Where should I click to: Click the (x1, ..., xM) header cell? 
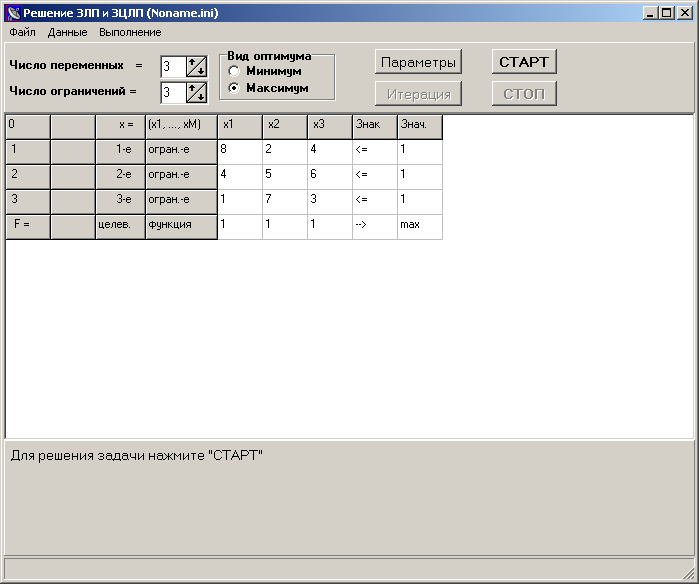[181, 127]
